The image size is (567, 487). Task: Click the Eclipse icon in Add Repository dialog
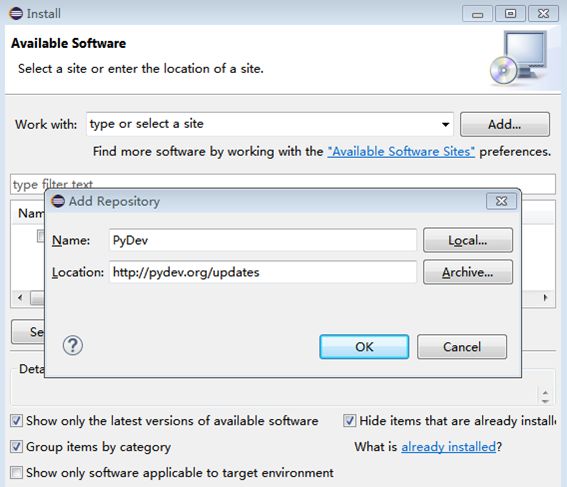click(x=58, y=201)
